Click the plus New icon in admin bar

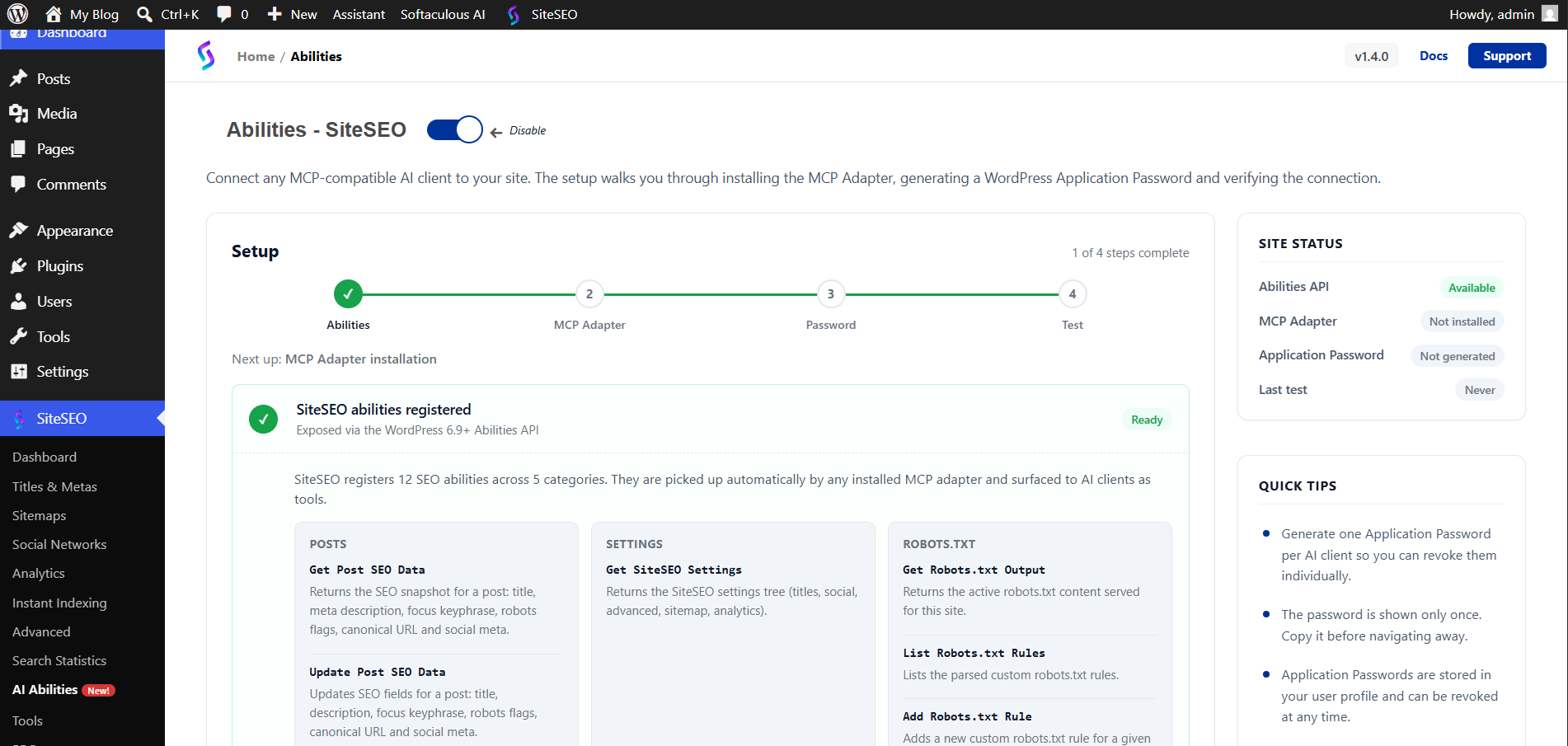tap(275, 14)
